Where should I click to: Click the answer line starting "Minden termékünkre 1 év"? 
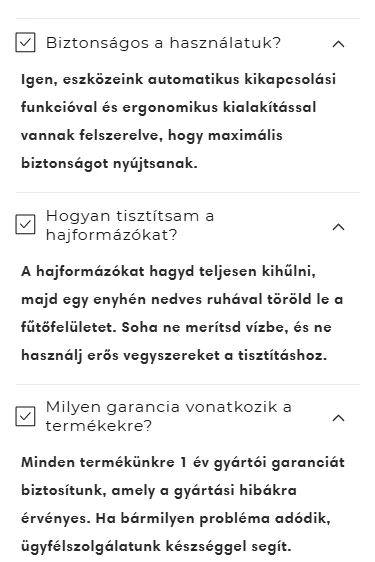point(183,462)
